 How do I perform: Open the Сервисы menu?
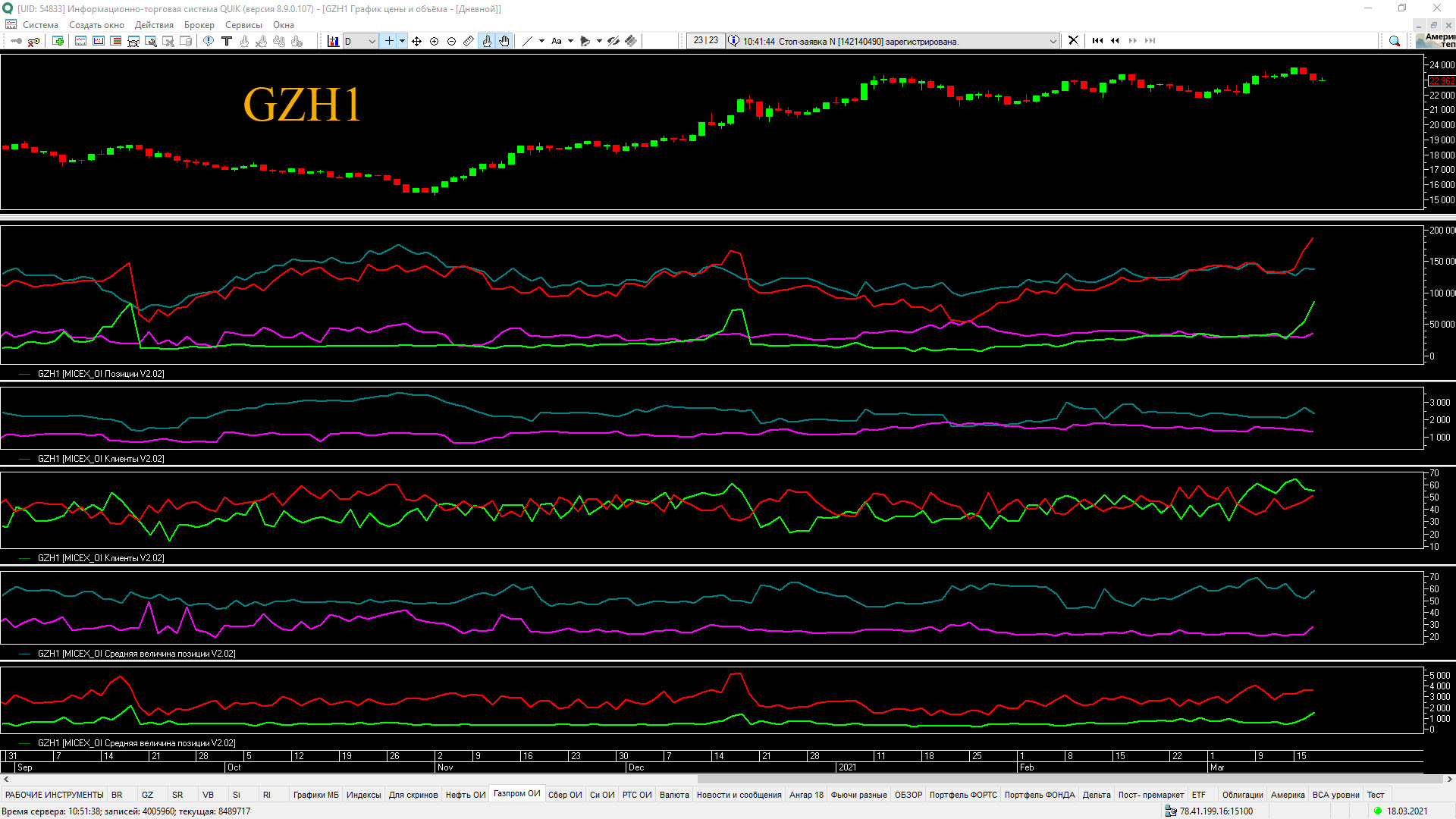coord(243,25)
